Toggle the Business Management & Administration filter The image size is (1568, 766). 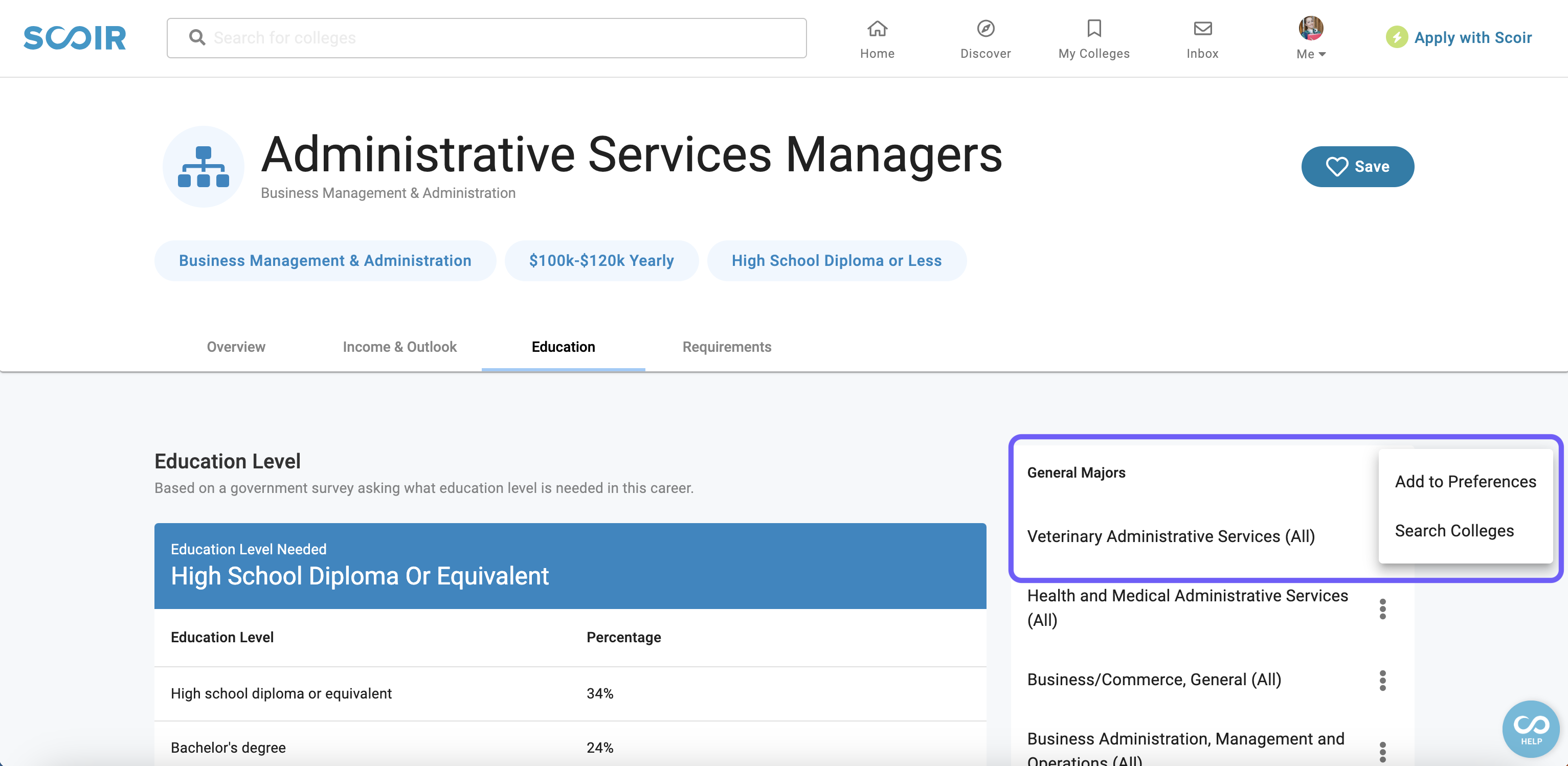click(324, 261)
